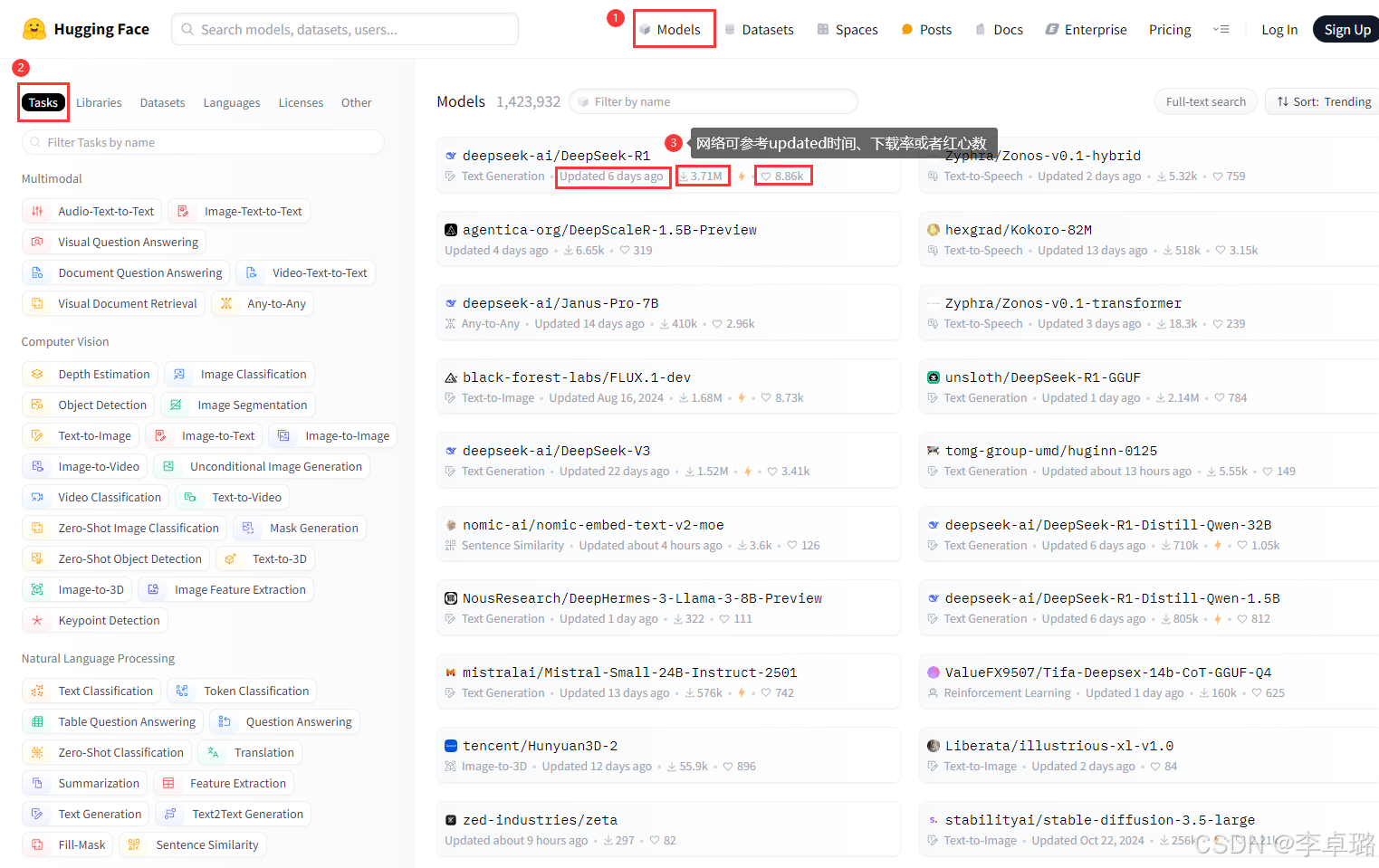
Task: Select the Keypoint Detection star icon
Action: pyautogui.click(x=37, y=620)
